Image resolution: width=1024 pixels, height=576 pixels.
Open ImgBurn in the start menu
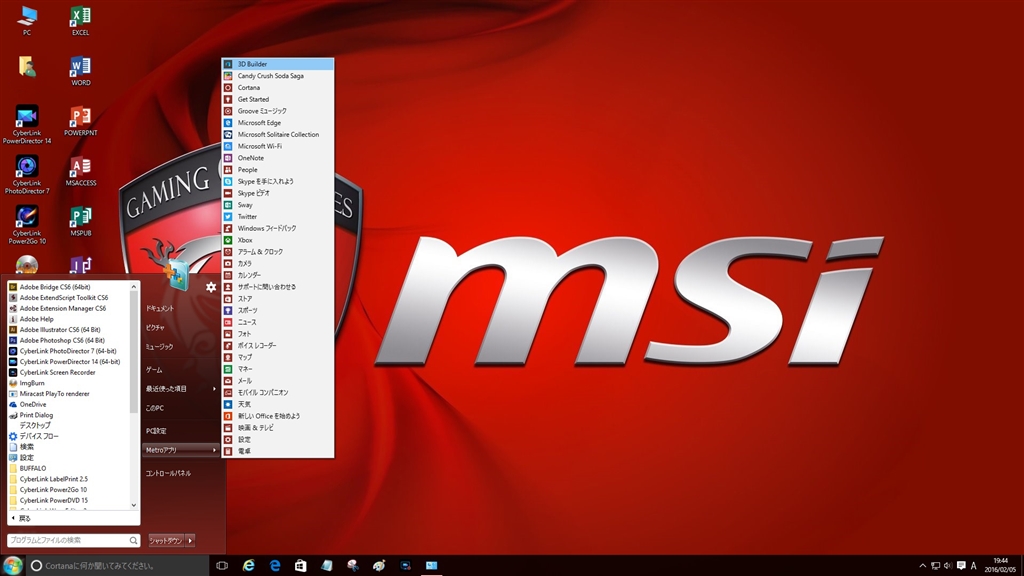coord(32,383)
